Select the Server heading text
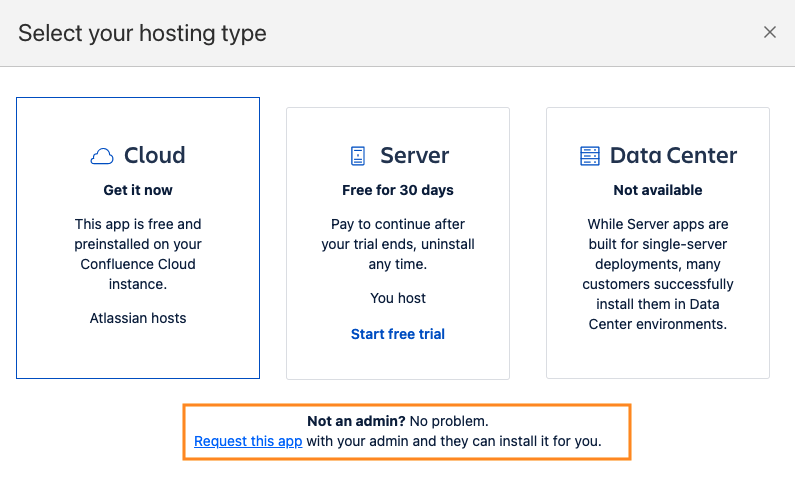The height and width of the screenshot is (479, 795). [x=414, y=156]
